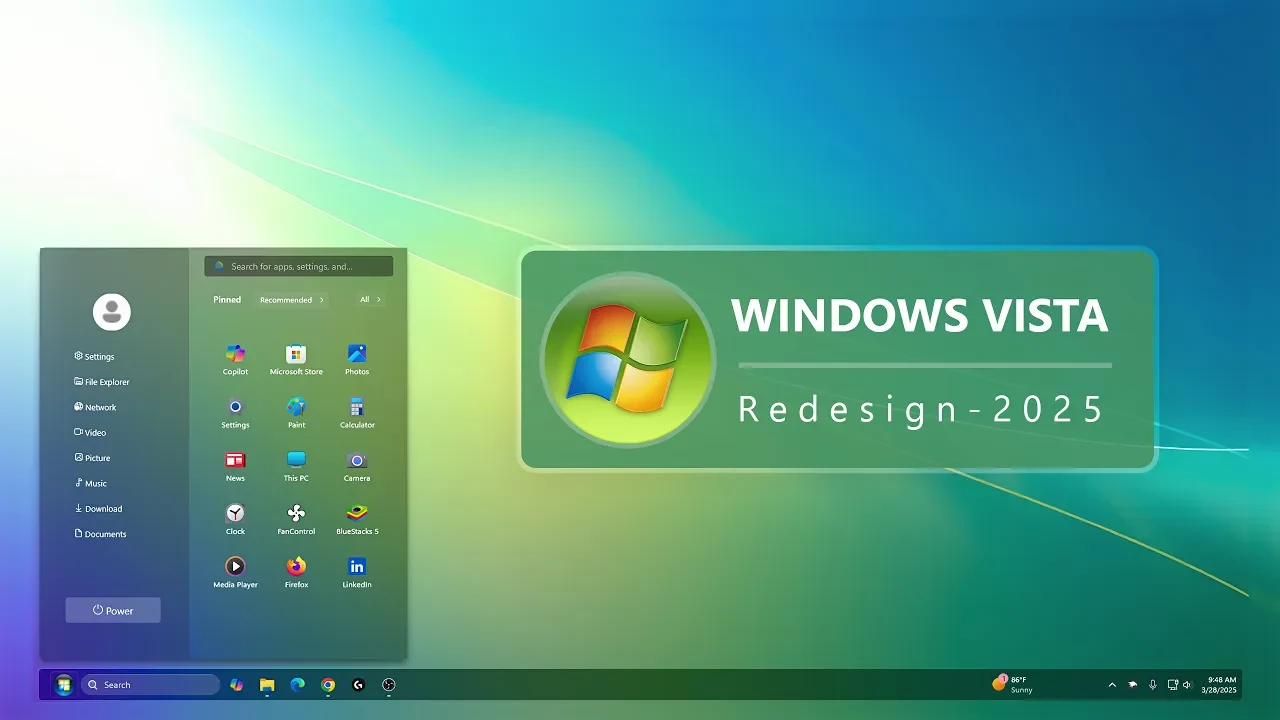Open the LinkedIn app
The image size is (1280, 720).
coord(357,571)
